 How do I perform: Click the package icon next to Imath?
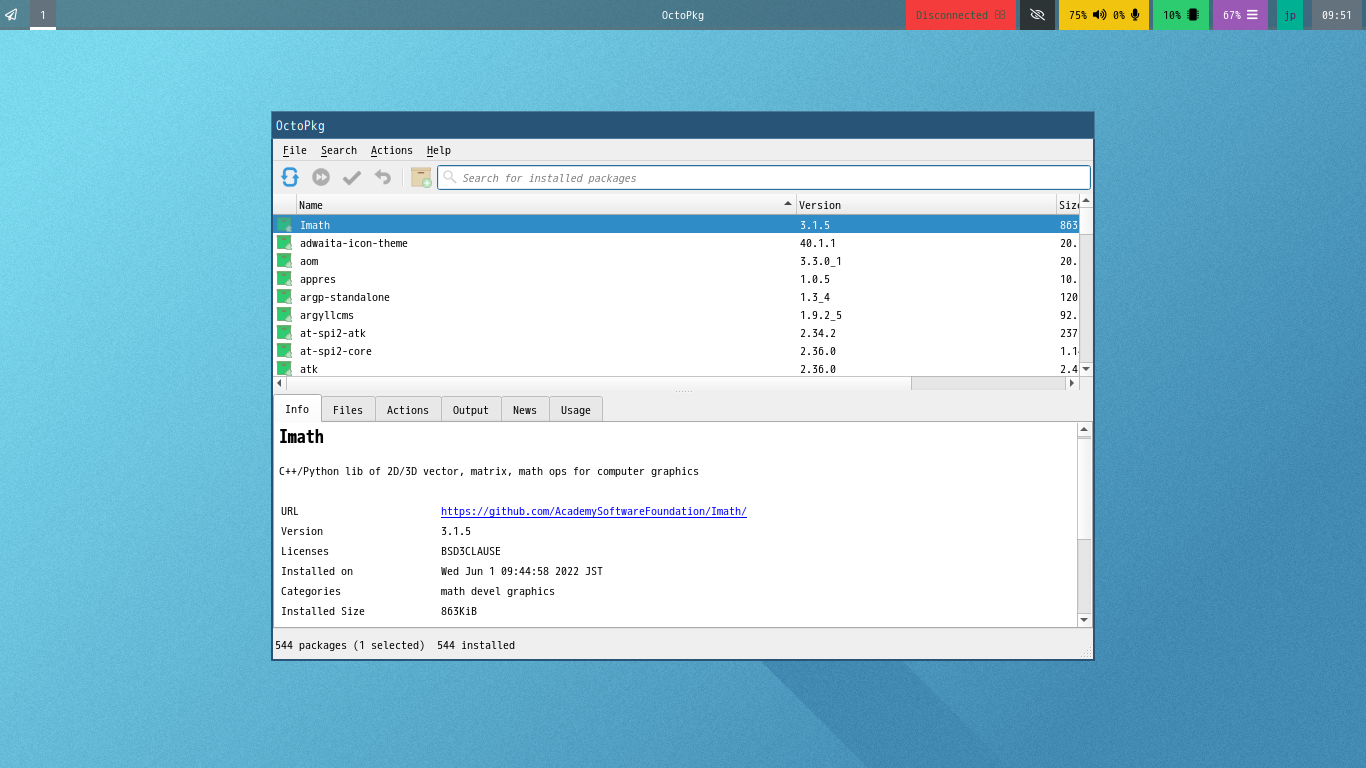285,225
